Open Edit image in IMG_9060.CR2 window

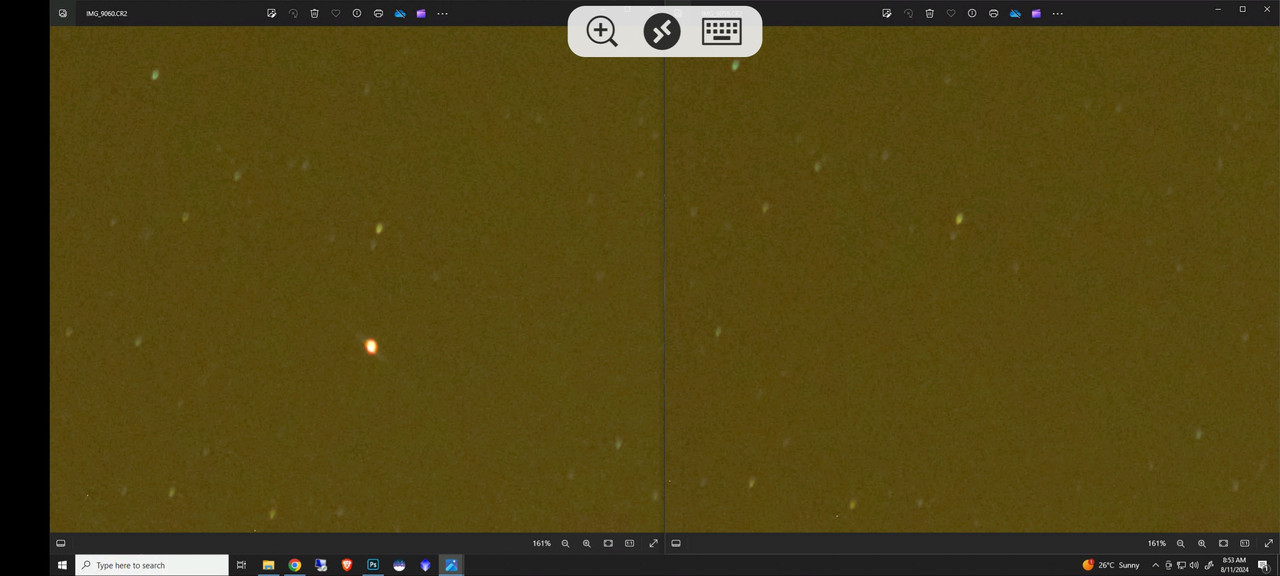(272, 14)
